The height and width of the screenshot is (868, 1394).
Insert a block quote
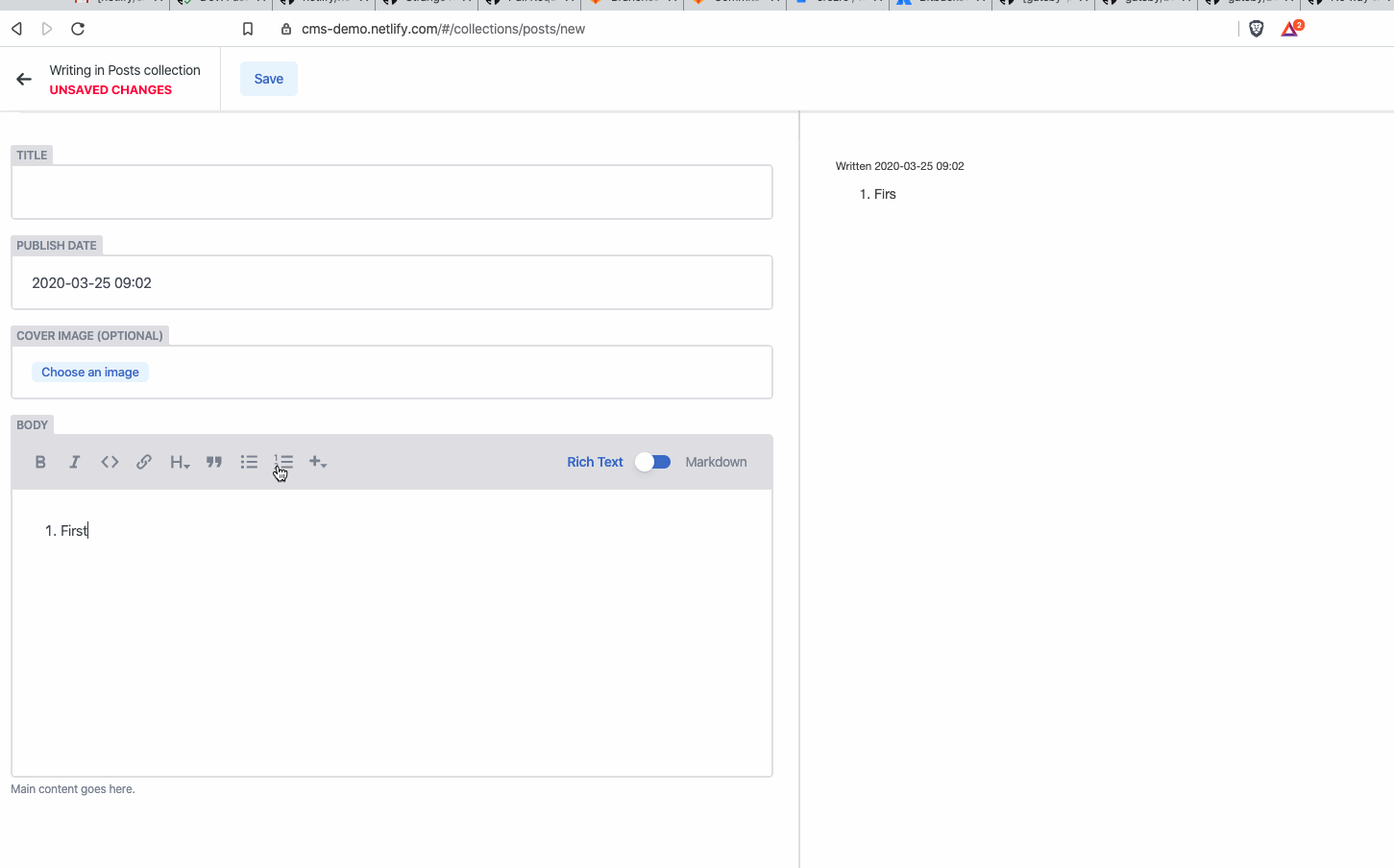[214, 462]
